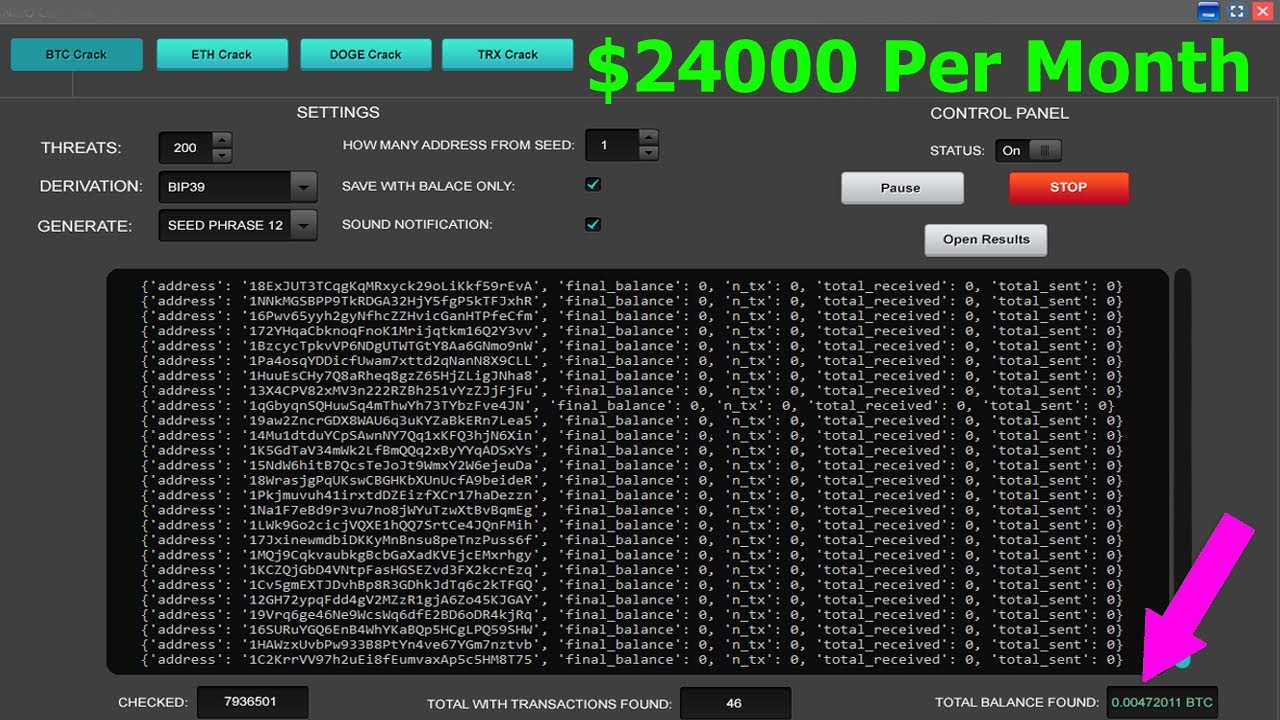Decrement the address-from-seed count down arrow
This screenshot has height=720, width=1280.
point(649,153)
